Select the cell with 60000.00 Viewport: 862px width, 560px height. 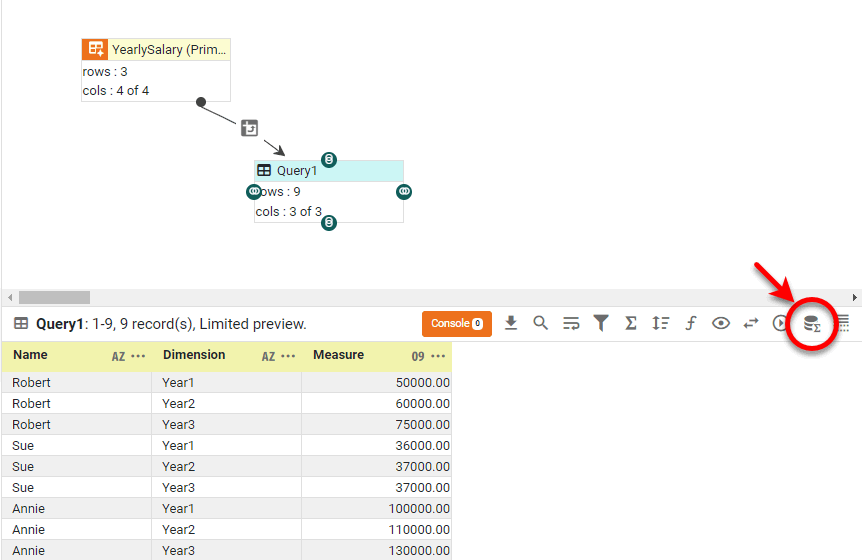pos(377,403)
